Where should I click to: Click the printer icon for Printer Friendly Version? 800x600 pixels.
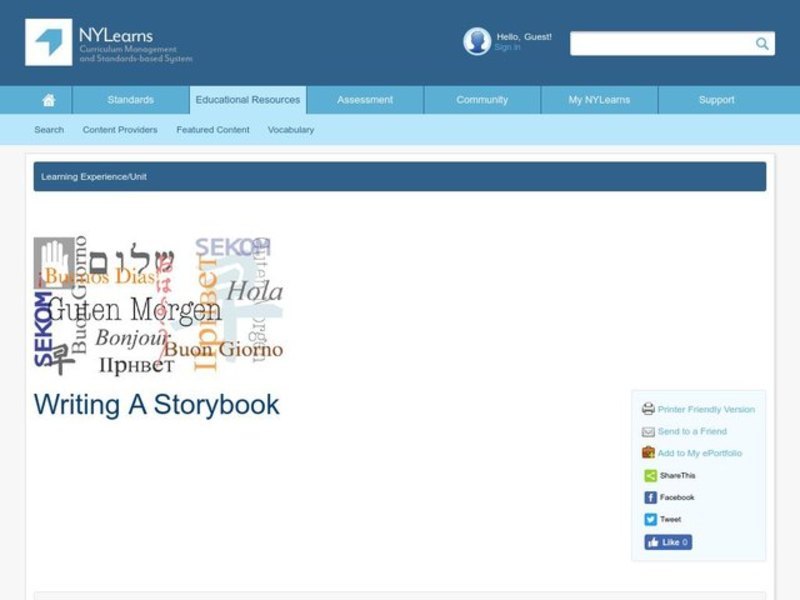650,409
